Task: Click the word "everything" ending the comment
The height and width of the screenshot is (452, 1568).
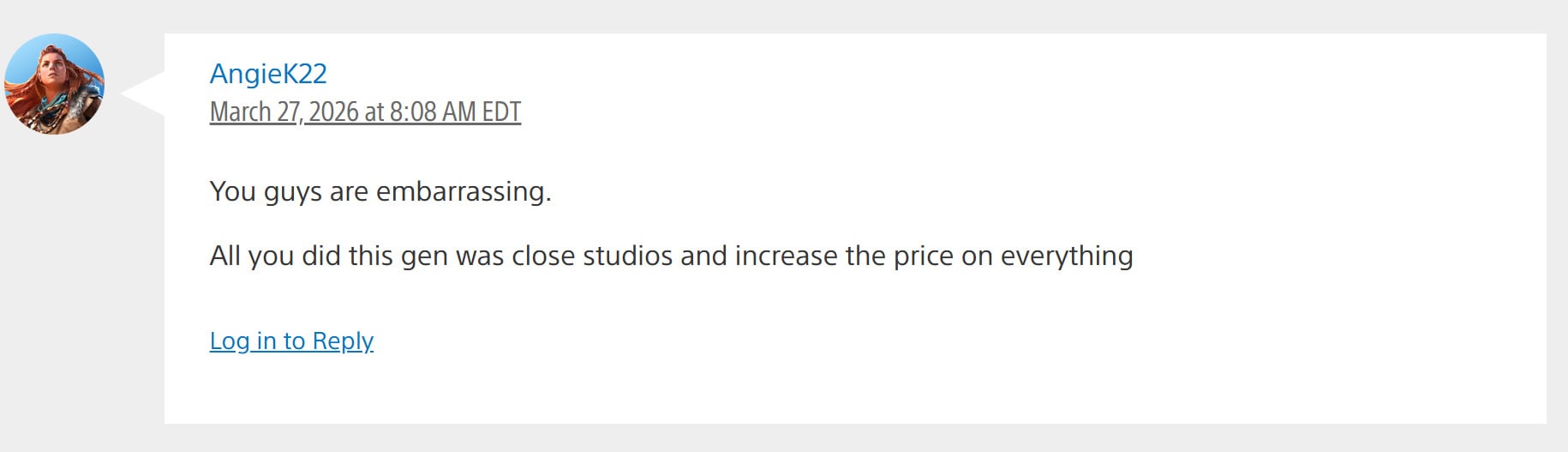Action: 1067,256
